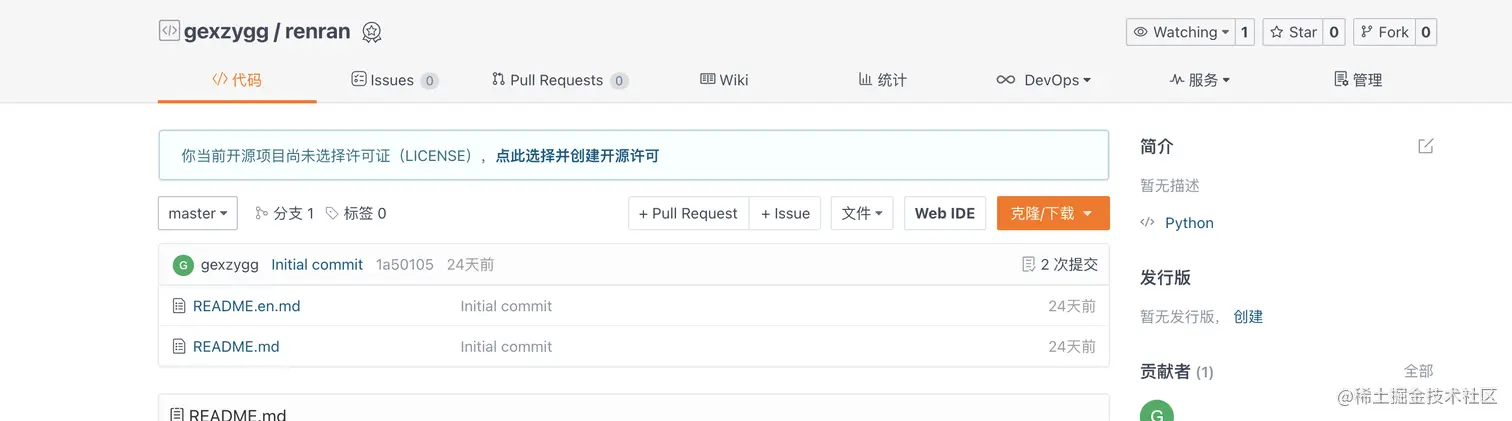The image size is (1512, 421).
Task: Click the repository code icon before gexzygg
Action: tap(169, 31)
